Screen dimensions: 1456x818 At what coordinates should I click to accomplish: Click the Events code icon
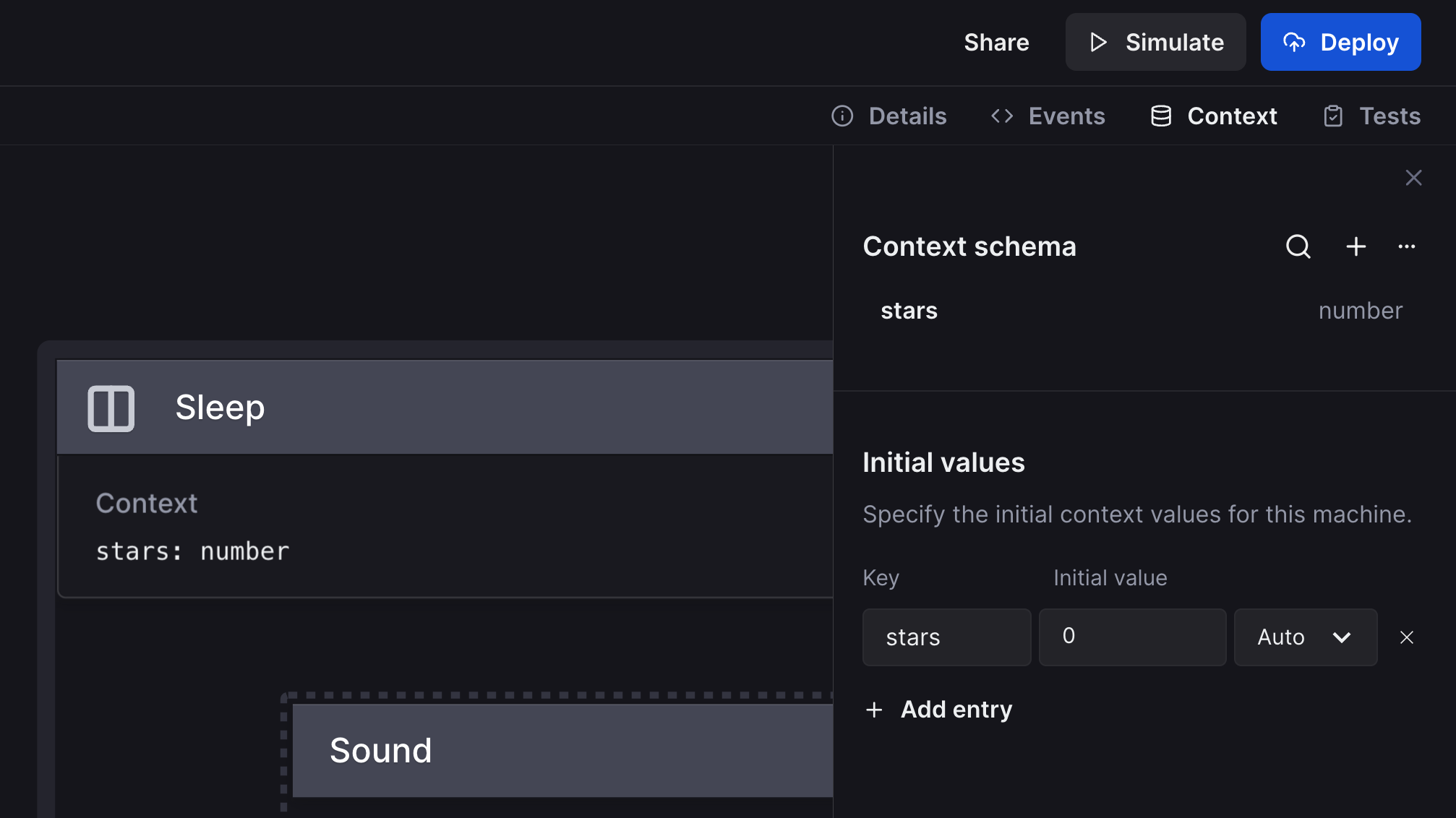(x=1001, y=116)
